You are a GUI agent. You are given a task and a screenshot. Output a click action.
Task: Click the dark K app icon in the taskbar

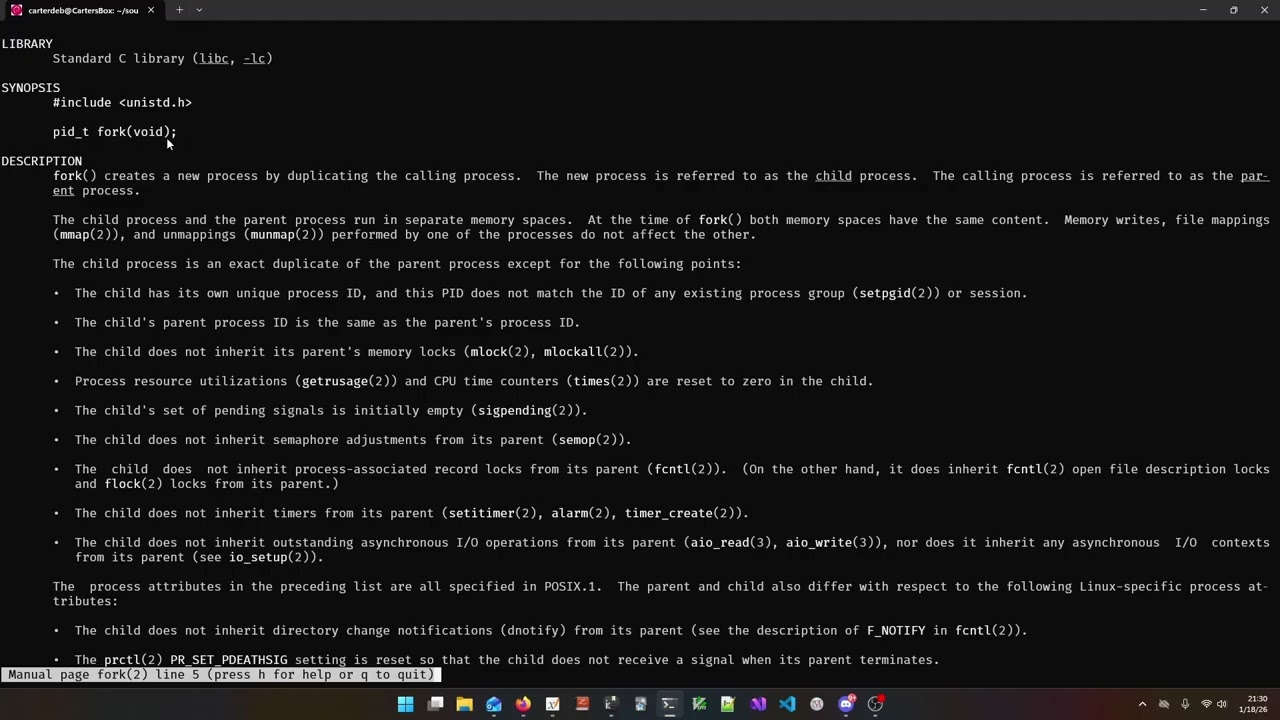[x=611, y=704]
